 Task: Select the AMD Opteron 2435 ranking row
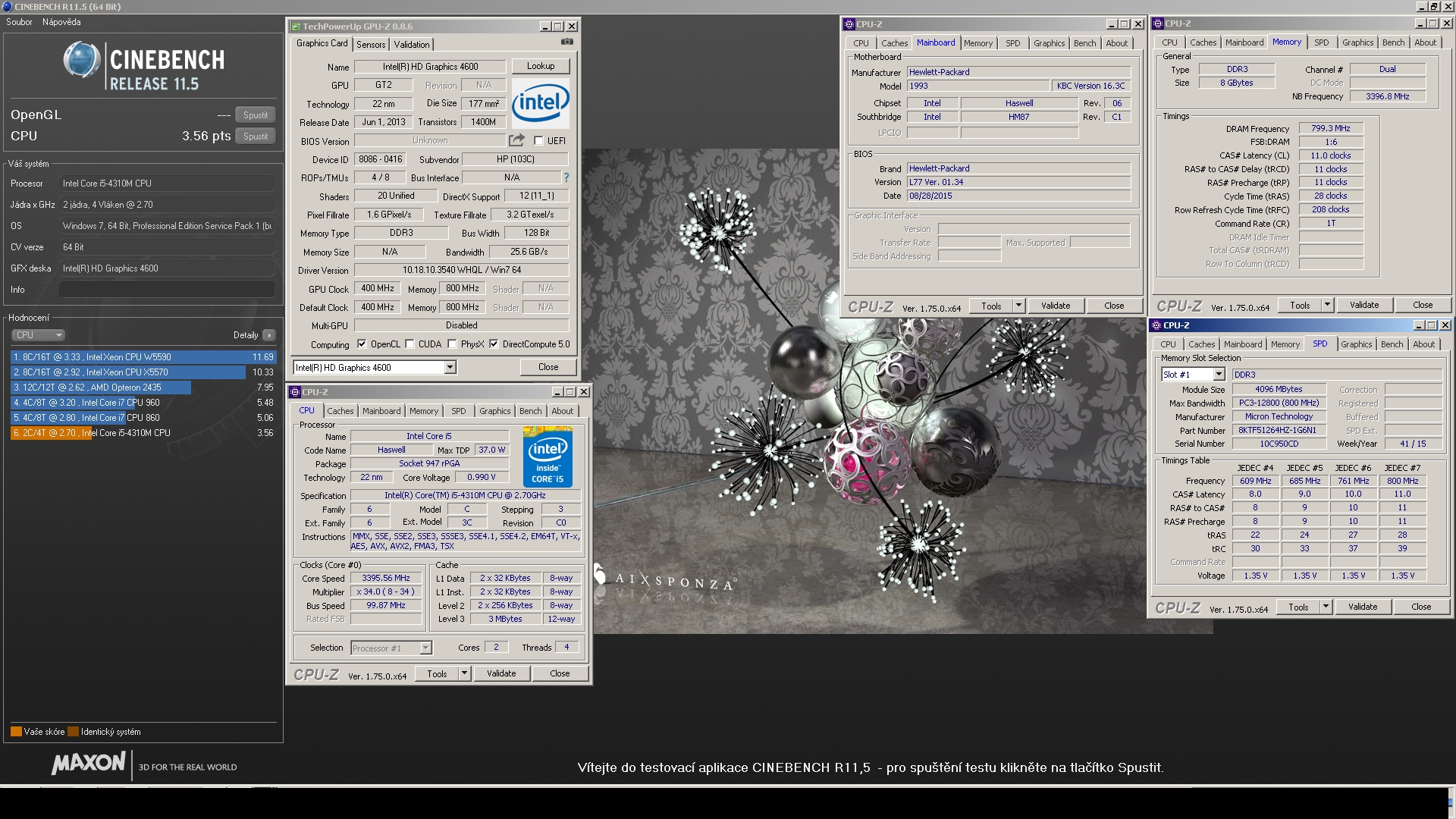143,388
